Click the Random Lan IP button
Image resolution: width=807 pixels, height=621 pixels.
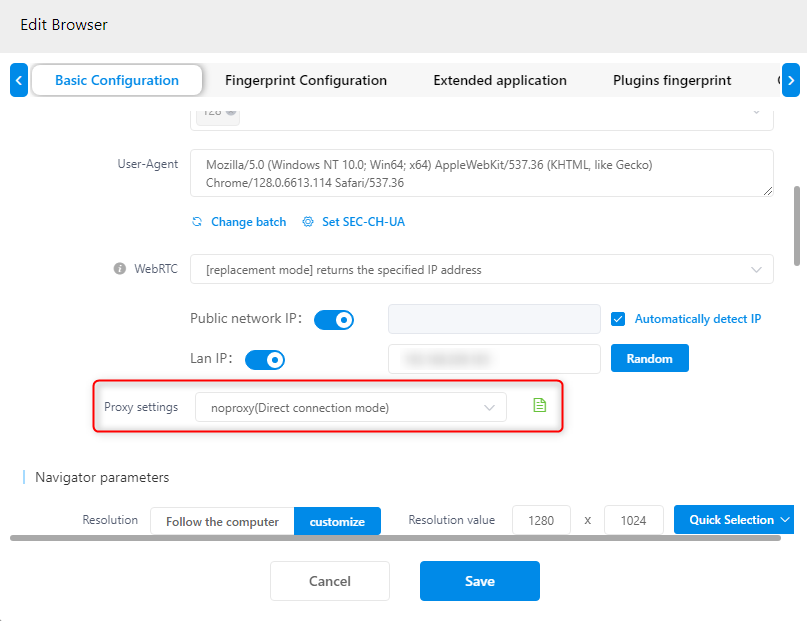click(x=650, y=358)
